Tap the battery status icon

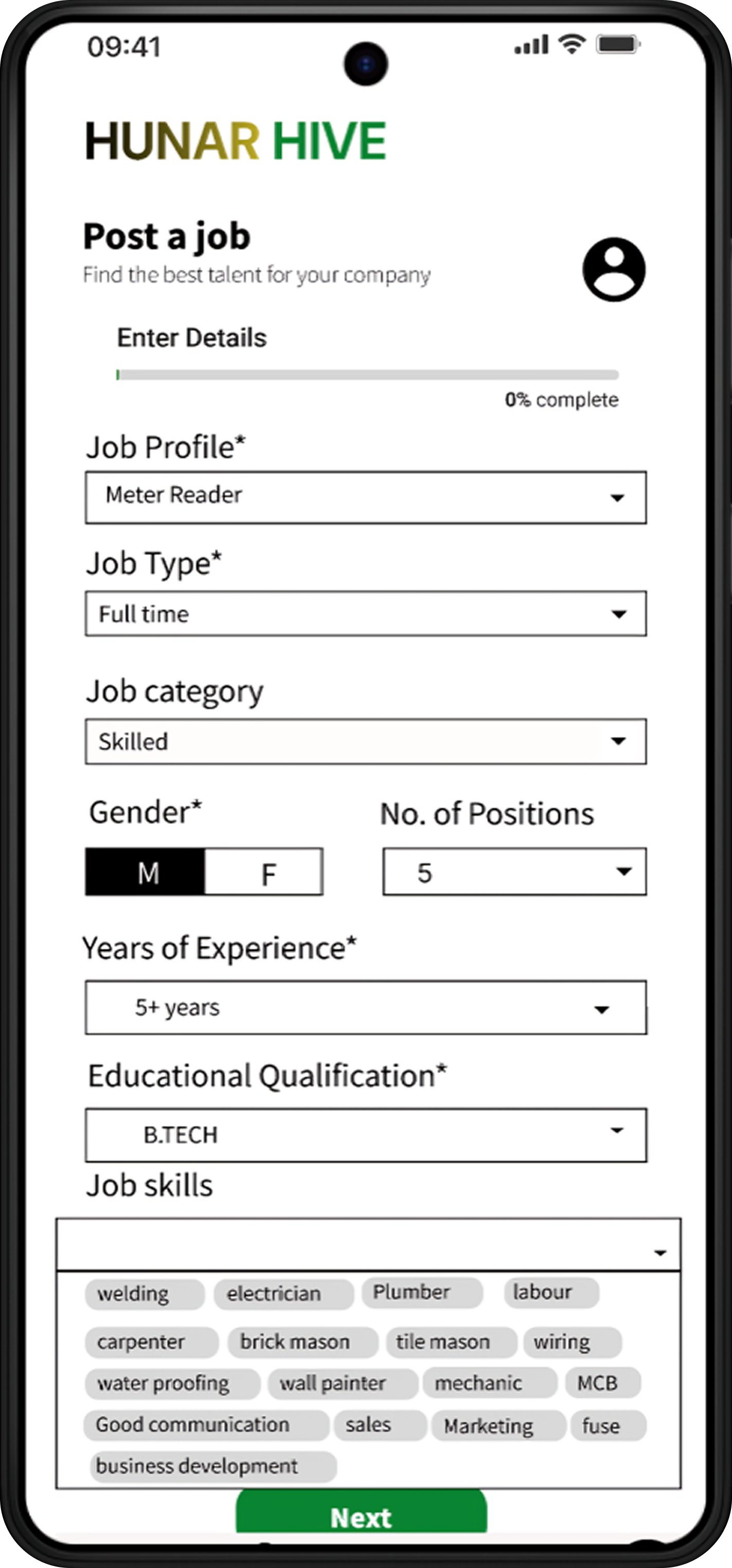[x=617, y=44]
